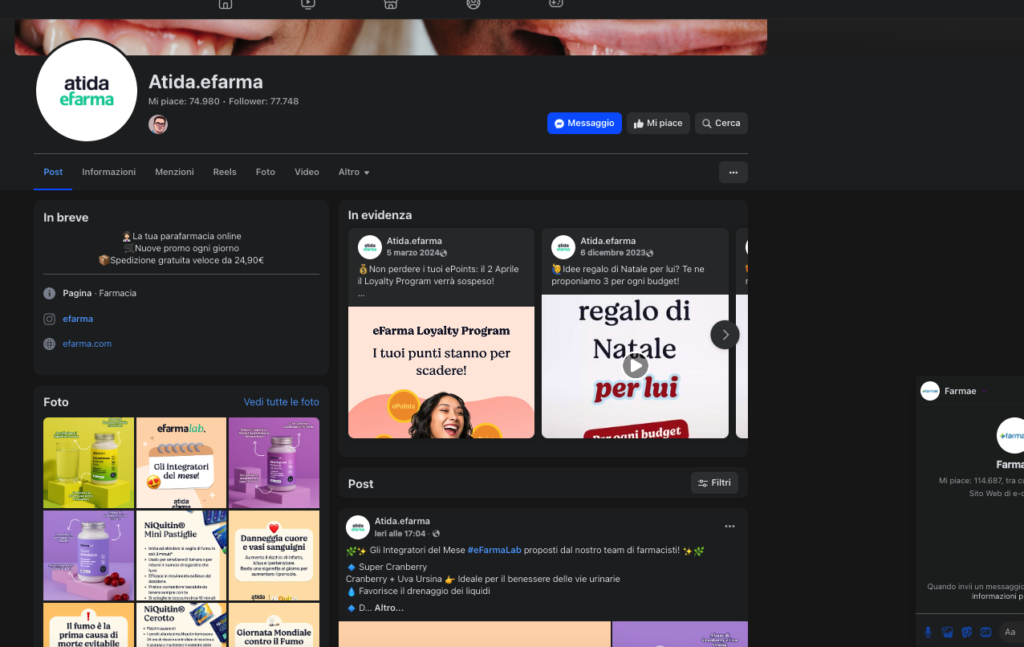Image resolution: width=1024 pixels, height=647 pixels.
Task: Like the page with Mi piace button
Action: pos(658,123)
